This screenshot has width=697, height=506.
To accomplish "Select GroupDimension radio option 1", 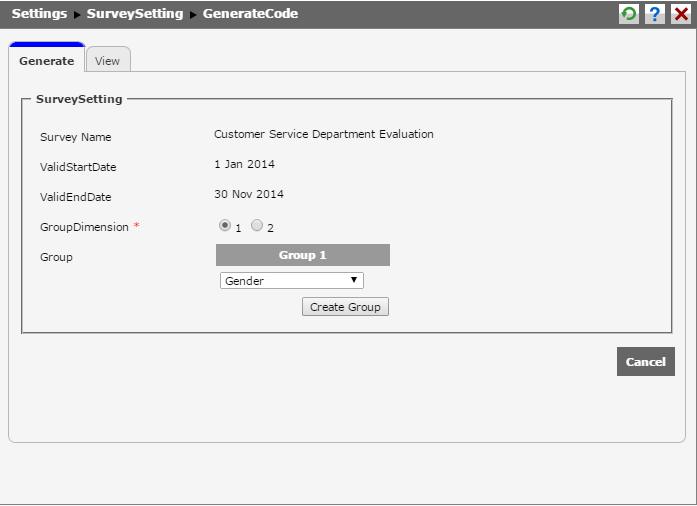I will (225, 226).
